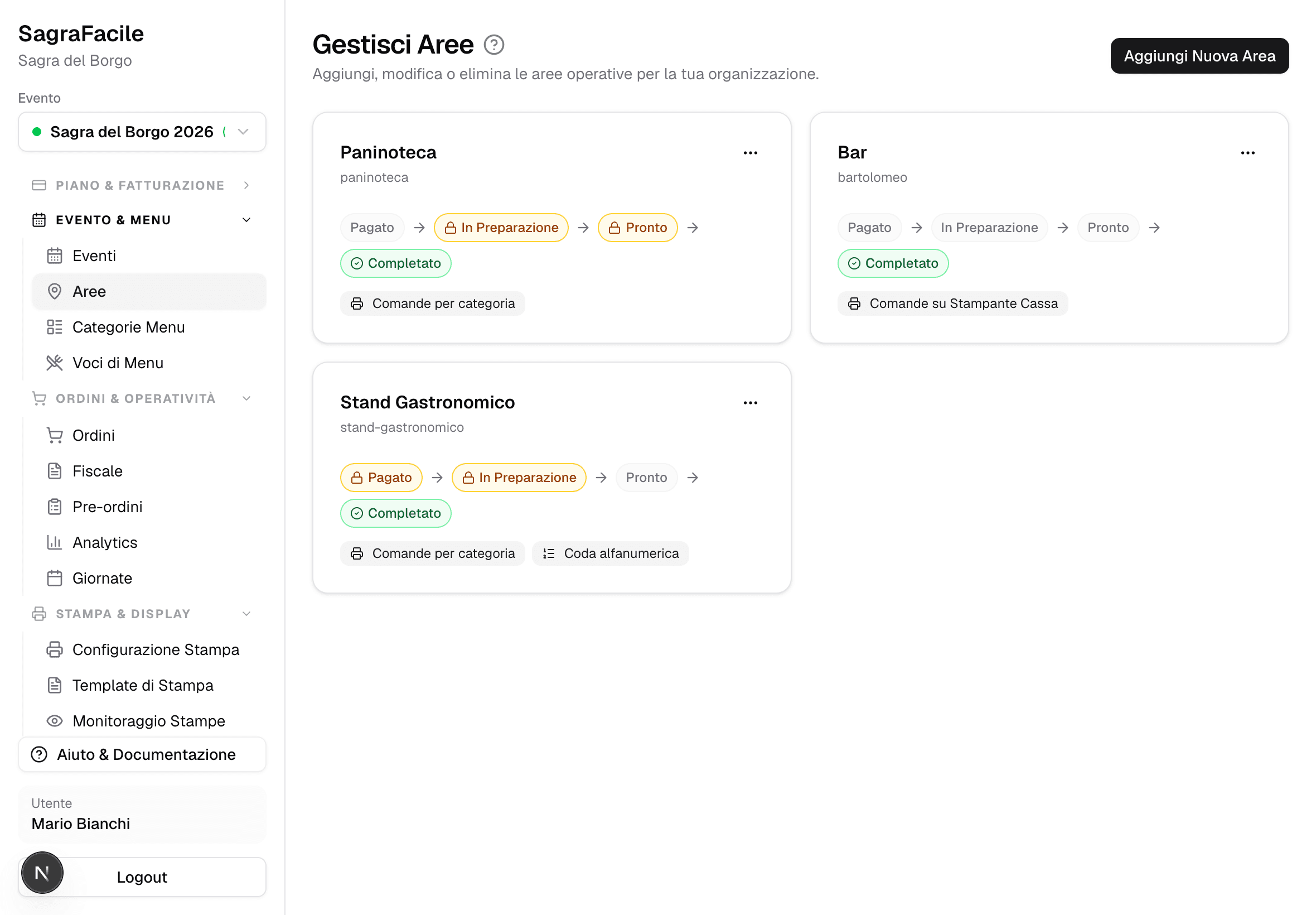Viewport: 1316px width, 915px height.
Task: Click the Pre-ordini clipboard icon
Action: pos(55,507)
